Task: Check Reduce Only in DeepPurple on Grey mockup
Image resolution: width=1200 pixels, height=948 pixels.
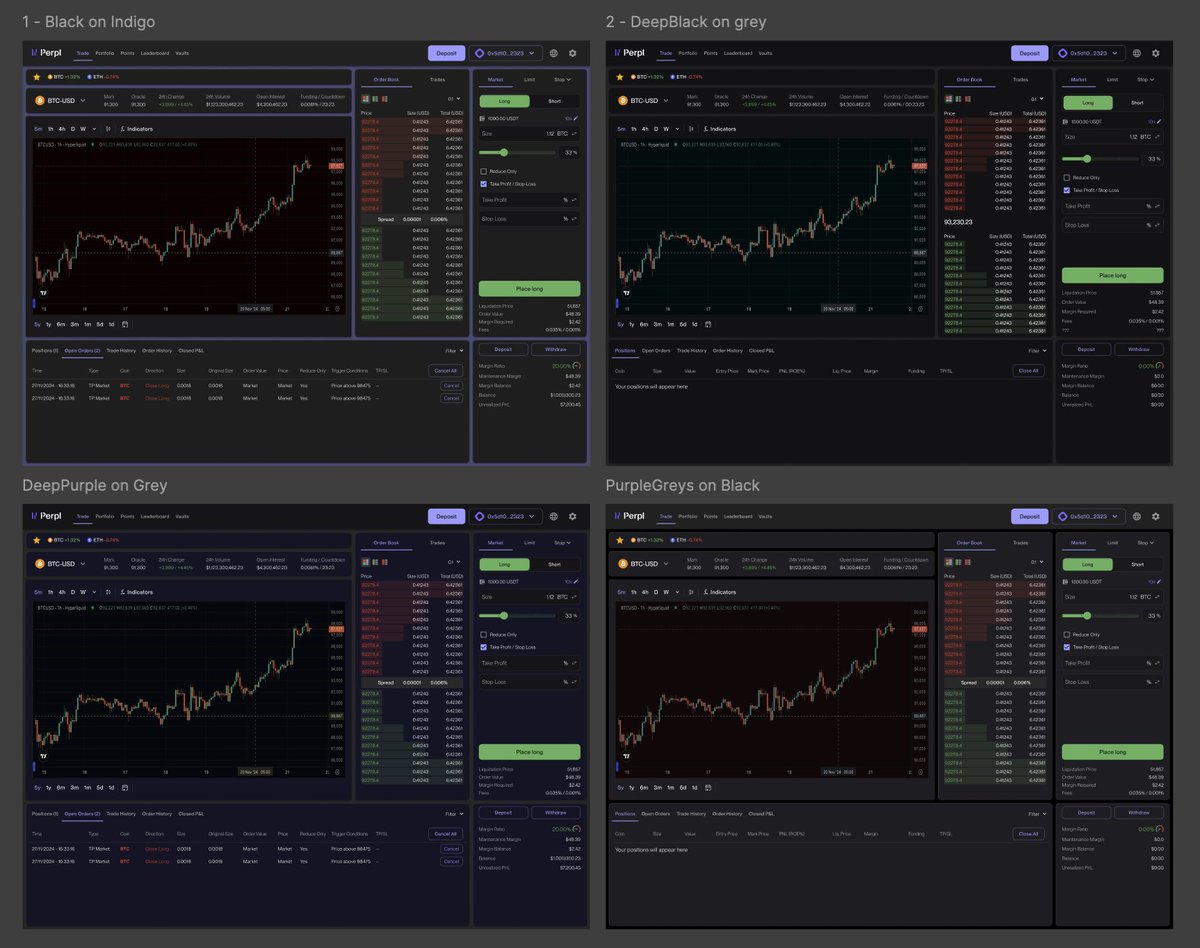Action: click(483, 634)
